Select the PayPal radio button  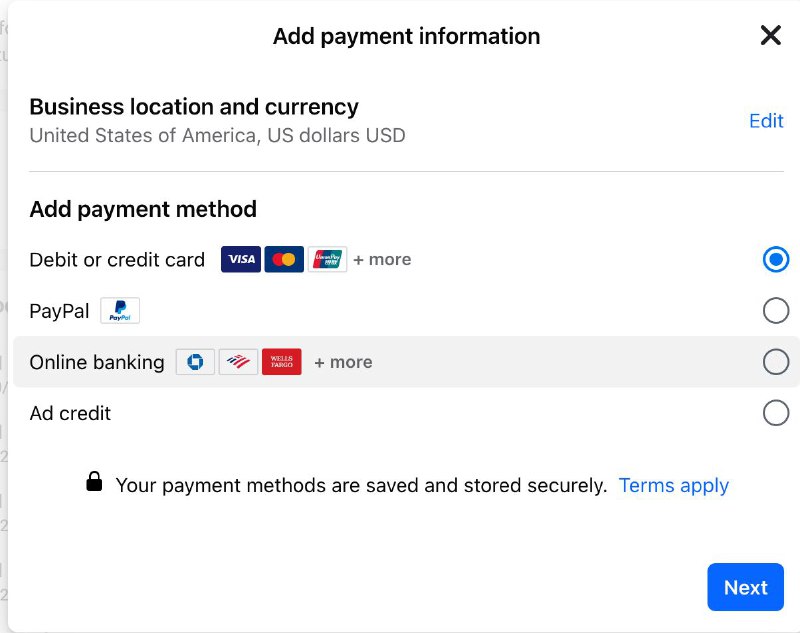776,311
